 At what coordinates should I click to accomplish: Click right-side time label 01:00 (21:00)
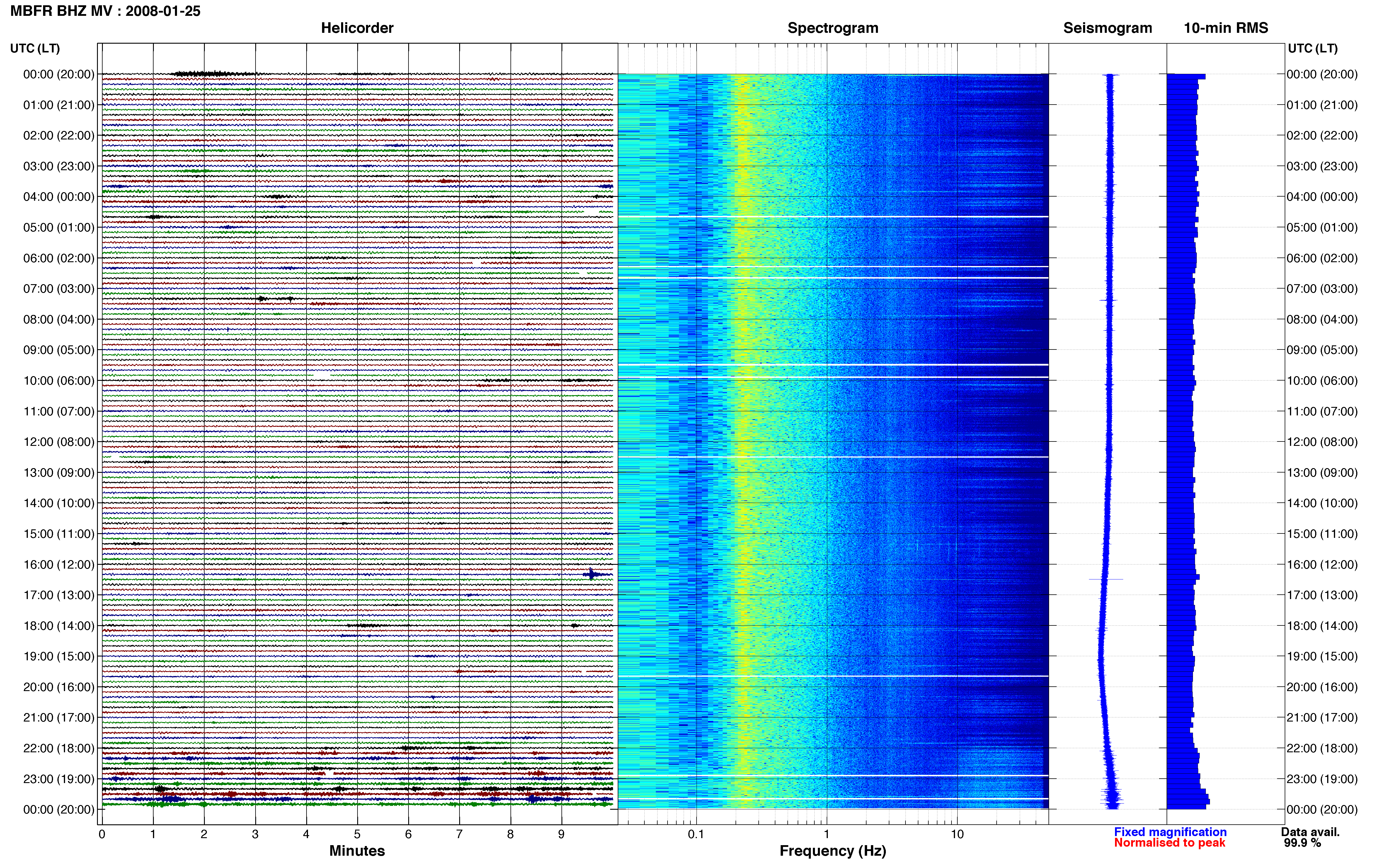1322,105
